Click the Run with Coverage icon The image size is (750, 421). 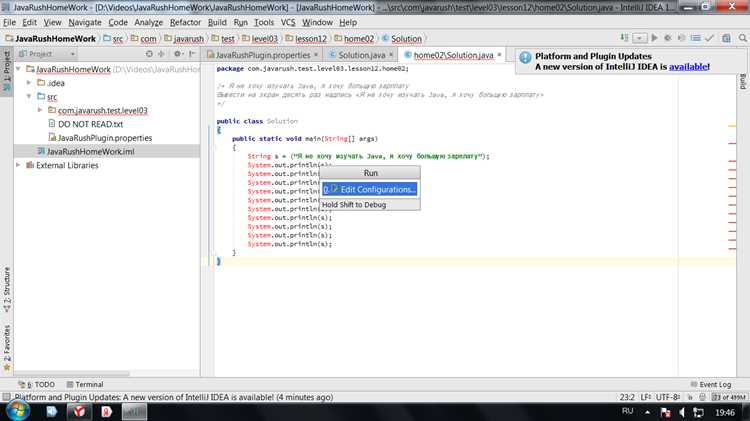(x=682, y=38)
